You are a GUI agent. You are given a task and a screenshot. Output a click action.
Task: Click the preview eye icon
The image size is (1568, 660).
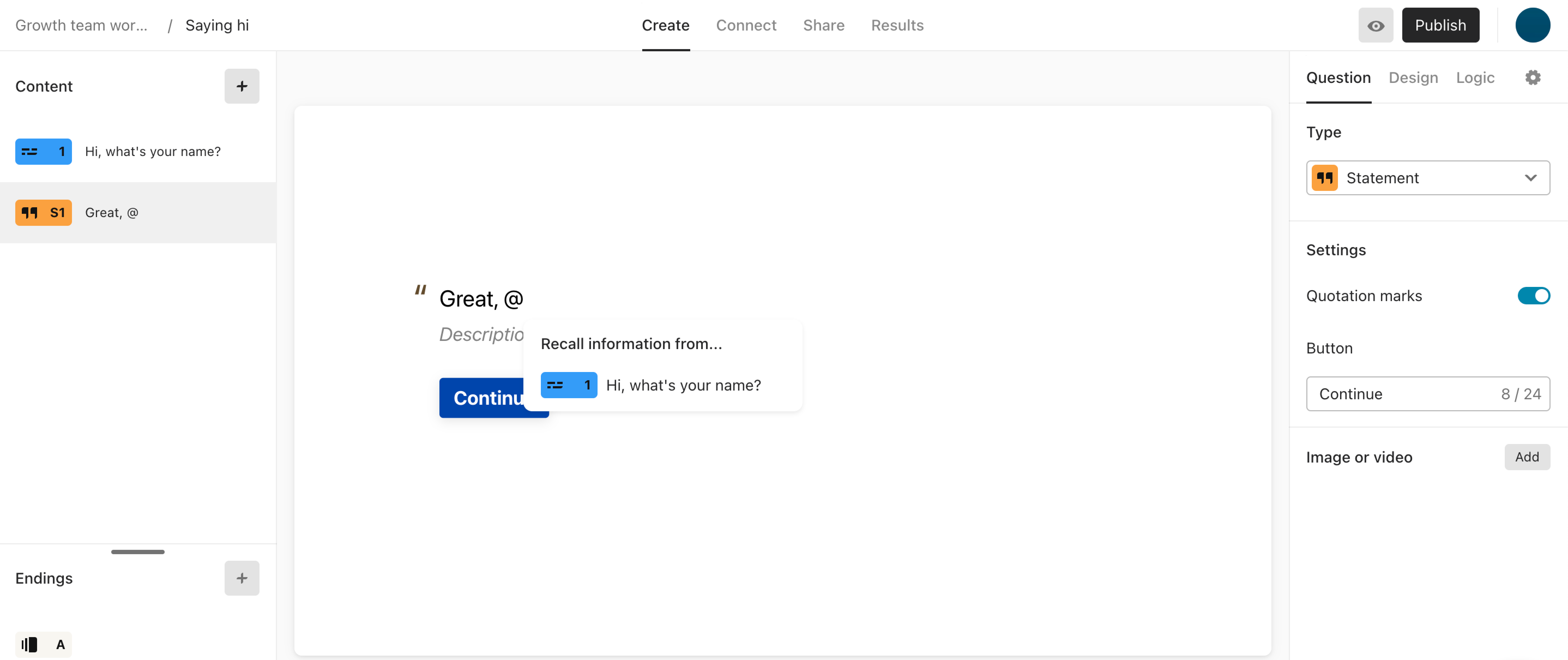pos(1375,25)
